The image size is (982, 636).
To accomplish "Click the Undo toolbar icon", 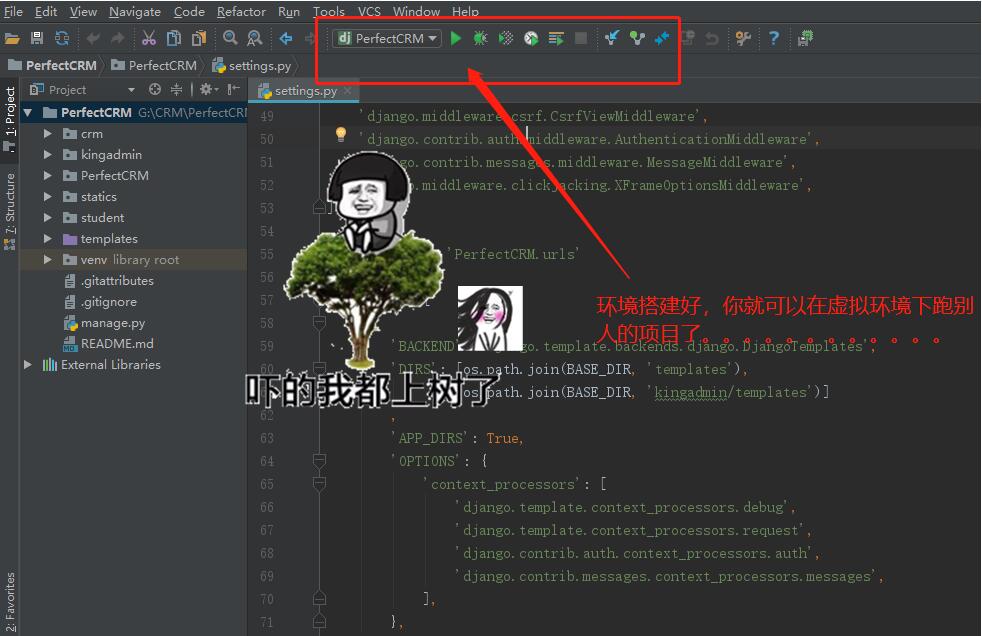I will pyautogui.click(x=93, y=38).
